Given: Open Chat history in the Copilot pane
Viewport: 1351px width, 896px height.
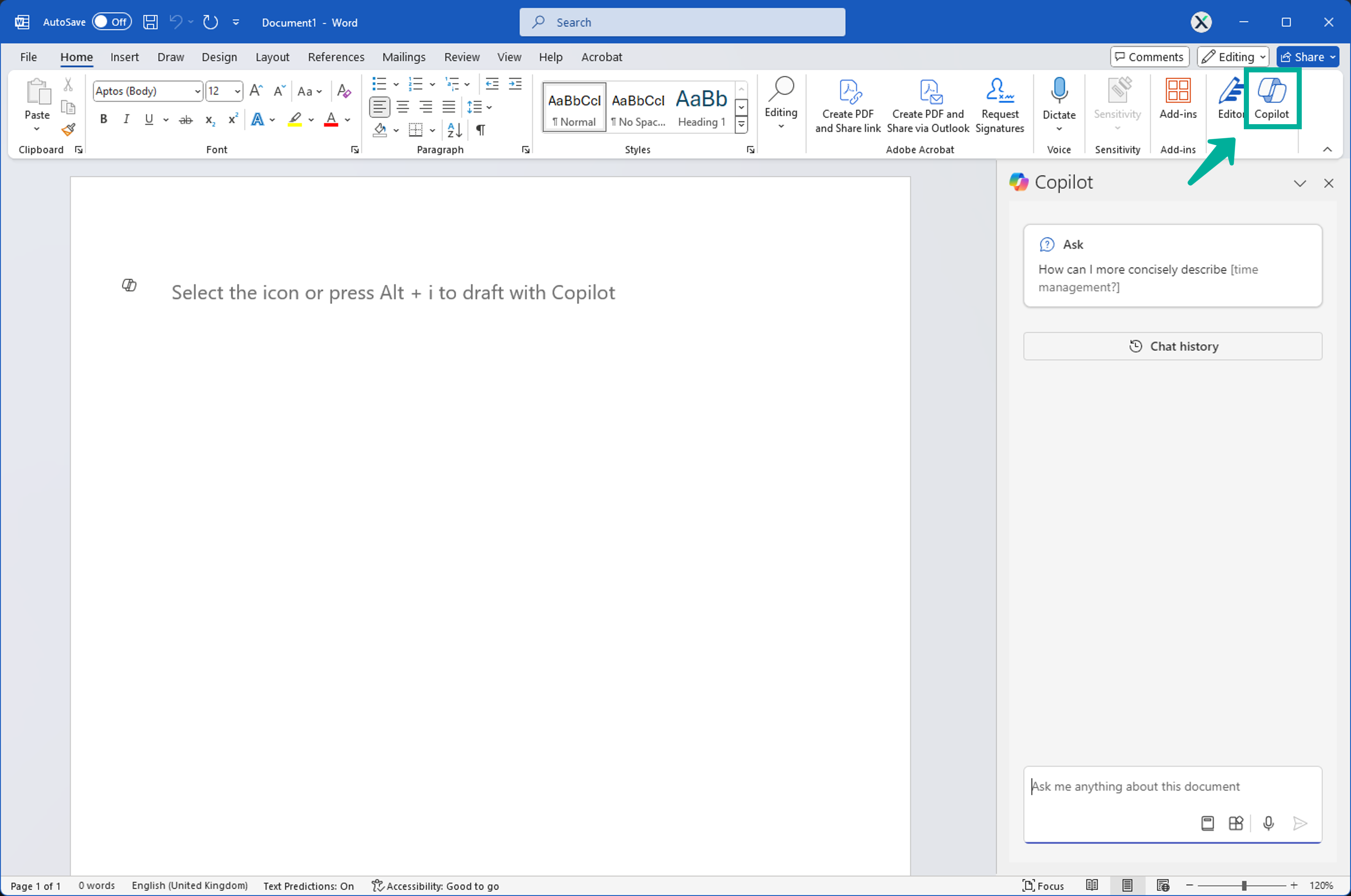Looking at the screenshot, I should click(x=1172, y=346).
